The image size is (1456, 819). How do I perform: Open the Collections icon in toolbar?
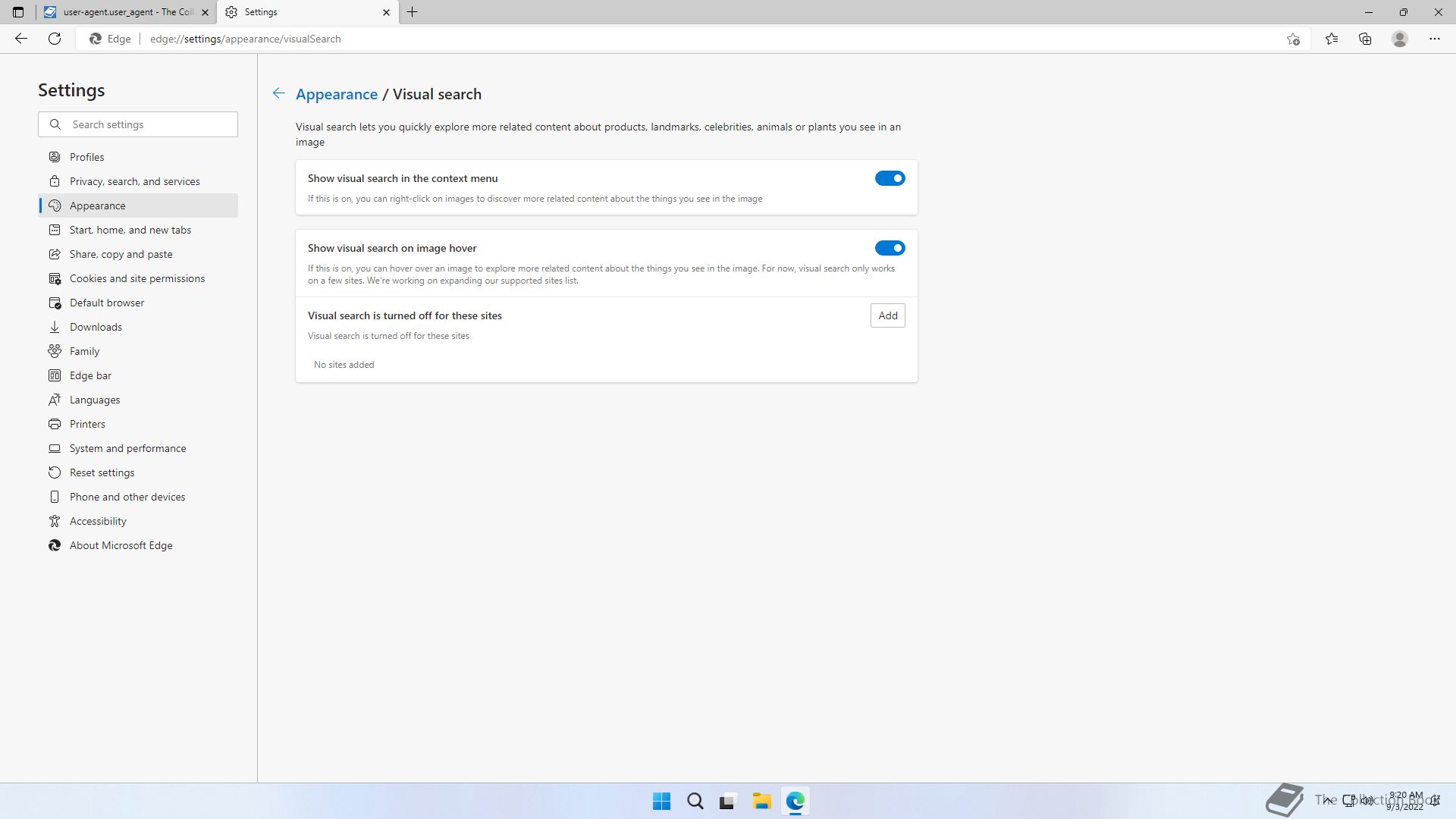pos(1365,39)
